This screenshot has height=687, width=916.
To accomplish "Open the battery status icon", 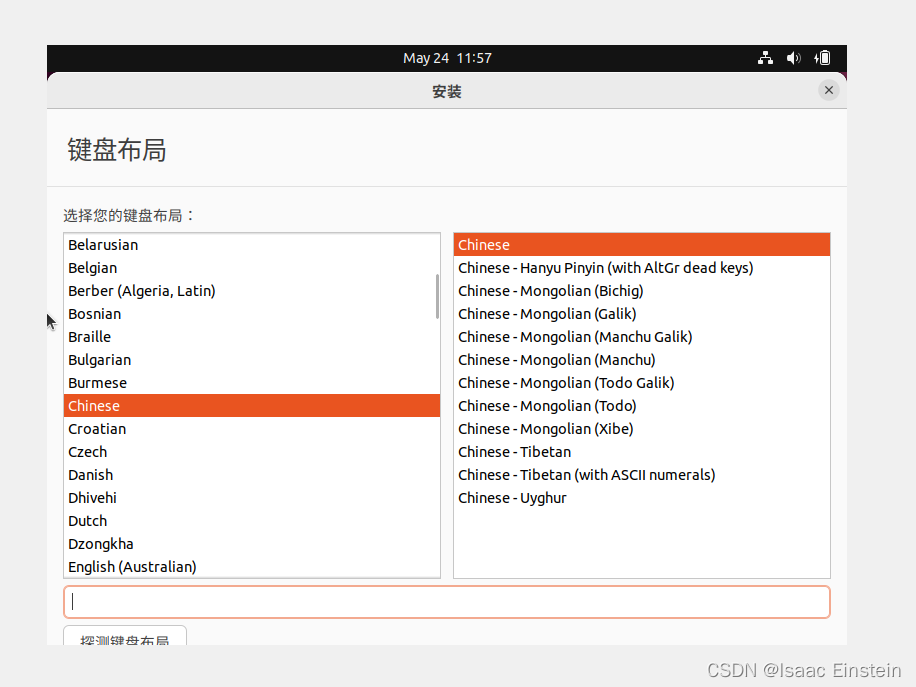I will [x=823, y=58].
